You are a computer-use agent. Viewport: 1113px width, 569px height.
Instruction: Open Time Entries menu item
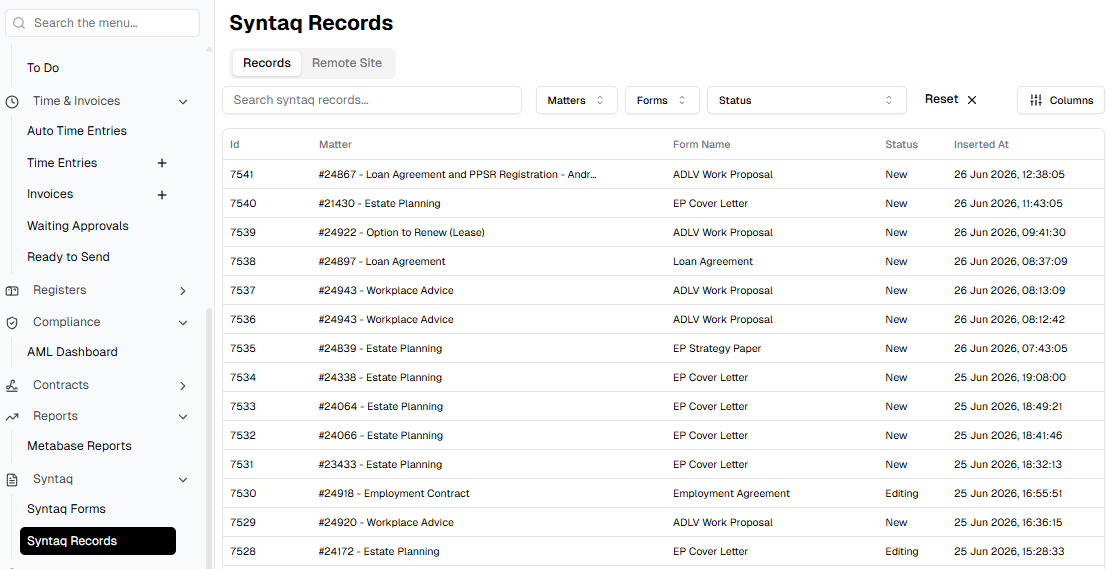(x=62, y=162)
